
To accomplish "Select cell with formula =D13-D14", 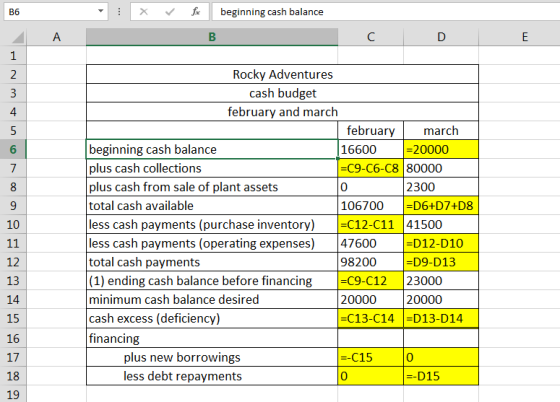I will 441,318.
